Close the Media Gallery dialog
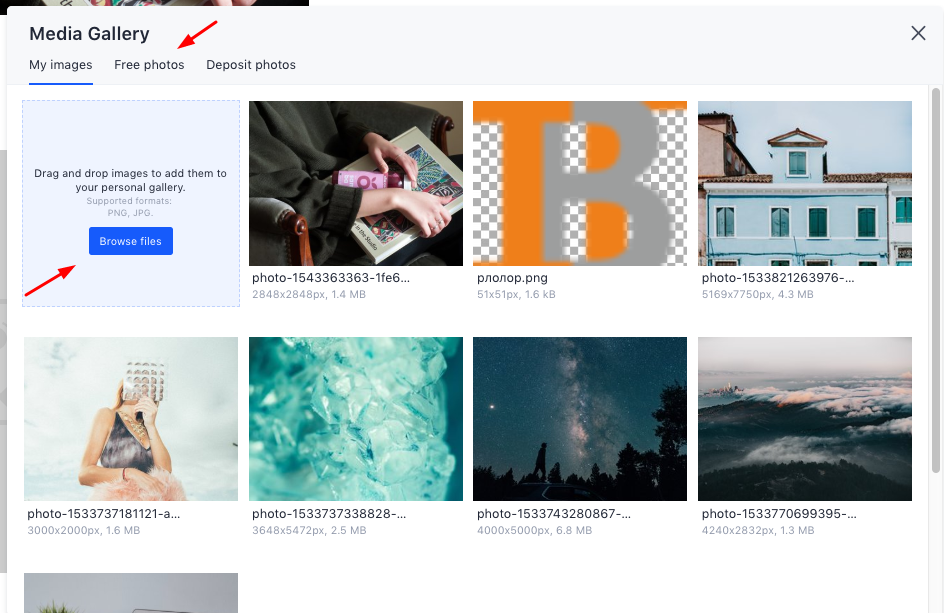944x613 pixels. click(918, 33)
